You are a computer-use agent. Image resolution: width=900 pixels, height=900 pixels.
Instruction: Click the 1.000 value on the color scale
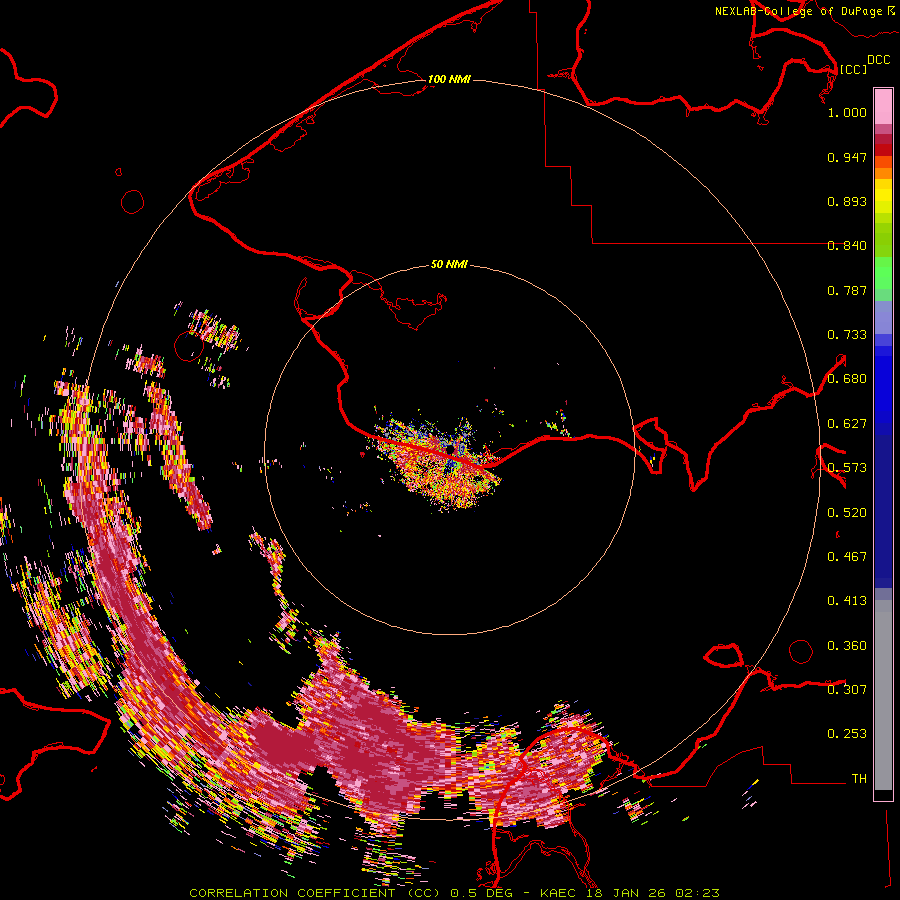click(x=847, y=112)
